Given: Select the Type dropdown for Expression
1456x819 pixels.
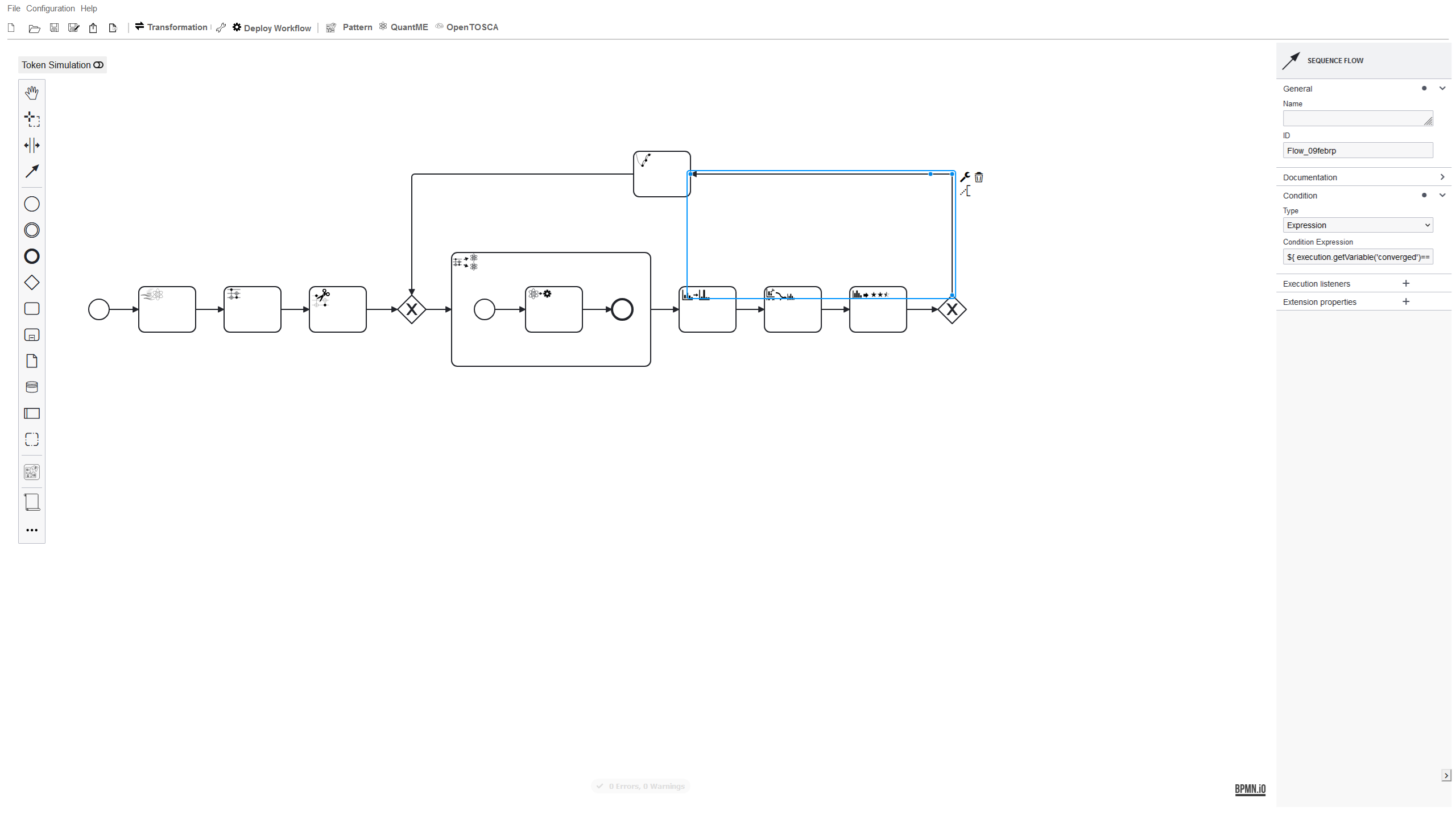Looking at the screenshot, I should tap(1357, 225).
